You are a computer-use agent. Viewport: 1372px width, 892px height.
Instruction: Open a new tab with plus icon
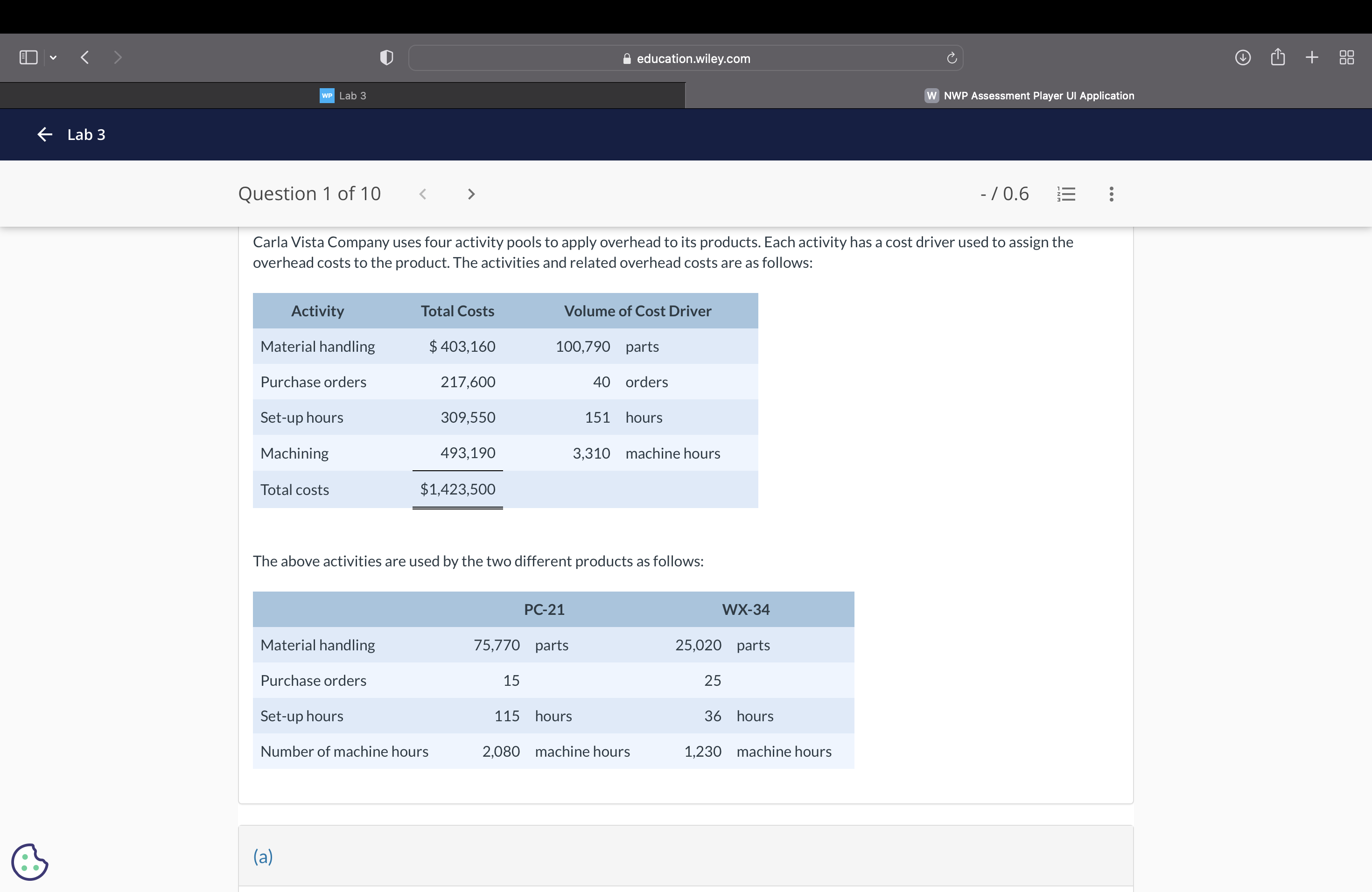coord(1311,58)
